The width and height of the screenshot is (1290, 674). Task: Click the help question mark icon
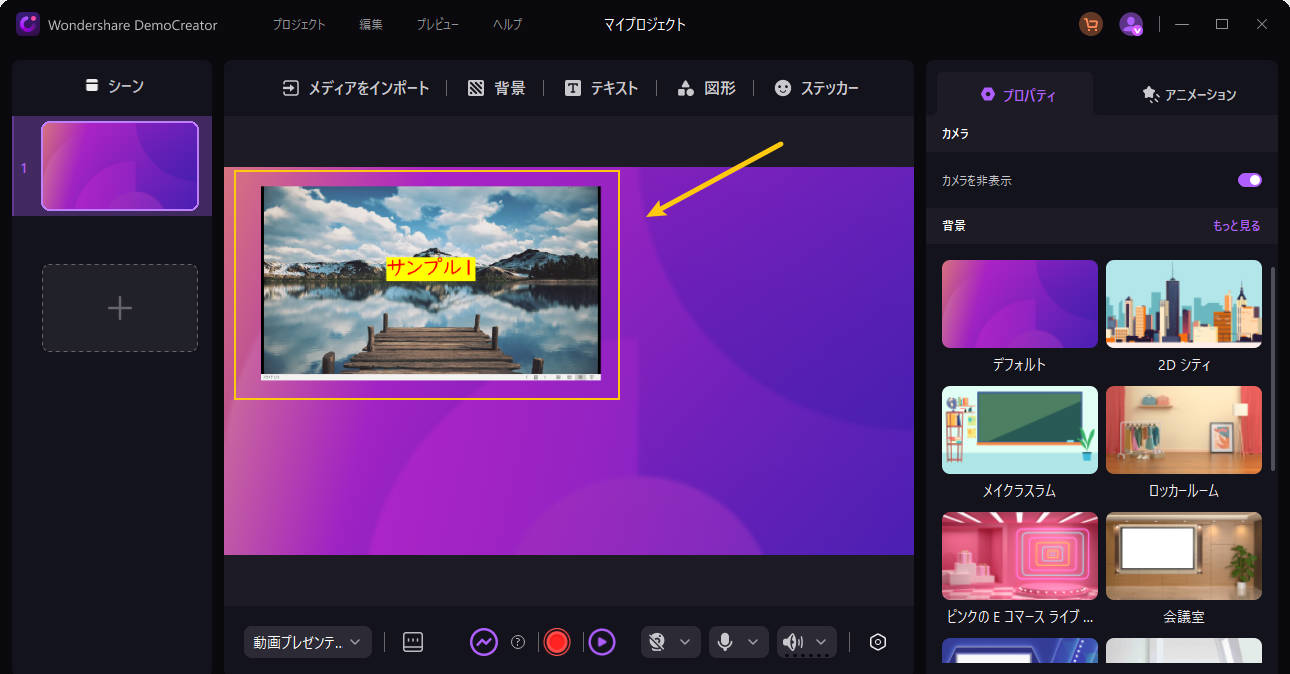click(518, 642)
